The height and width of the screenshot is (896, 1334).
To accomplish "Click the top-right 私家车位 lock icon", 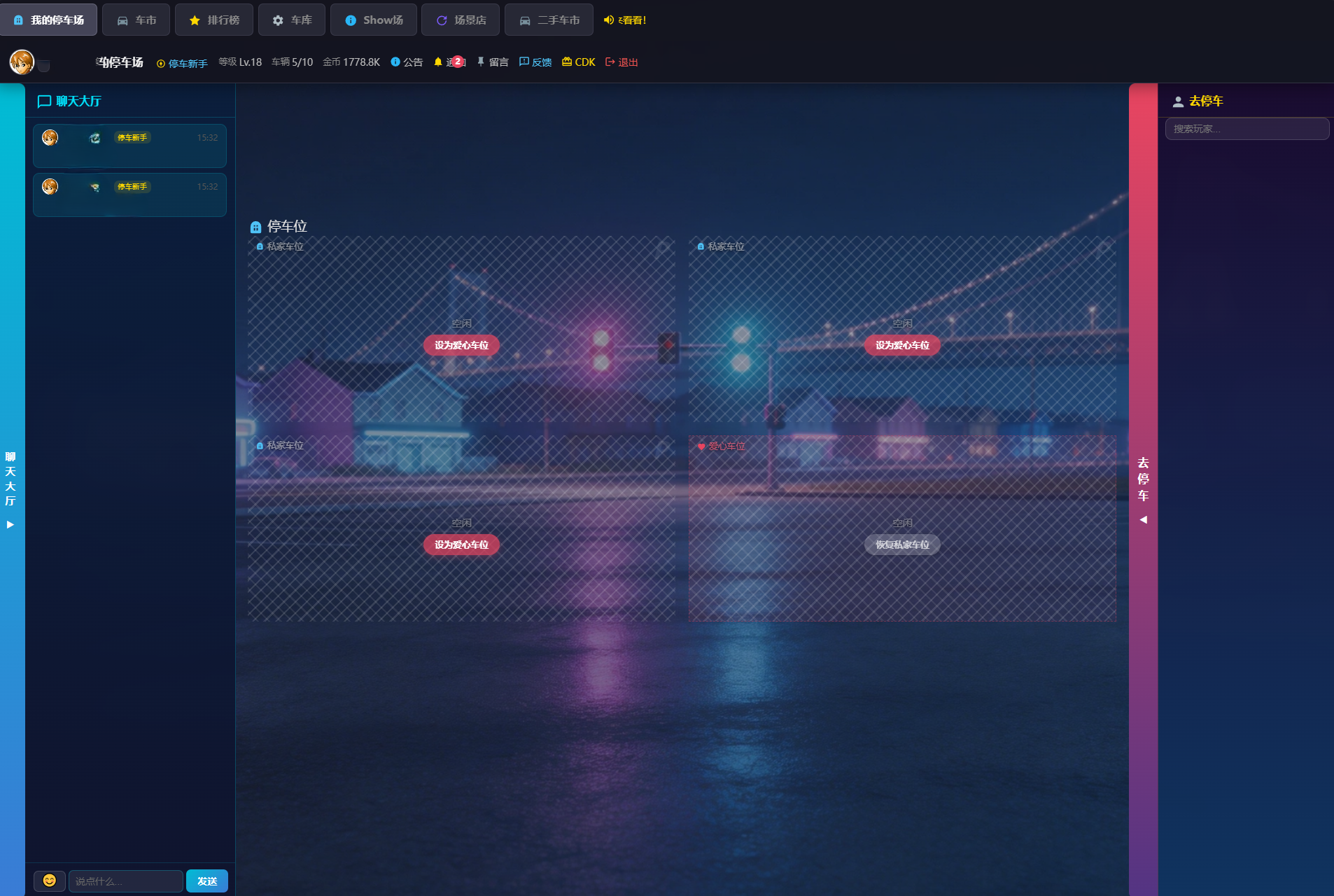I will click(x=701, y=246).
